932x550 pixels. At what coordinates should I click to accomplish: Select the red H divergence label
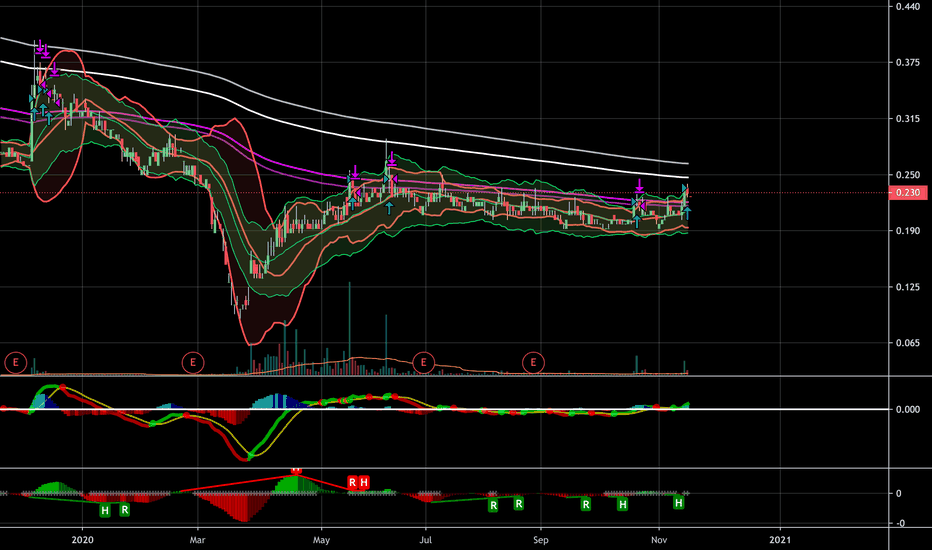click(364, 482)
